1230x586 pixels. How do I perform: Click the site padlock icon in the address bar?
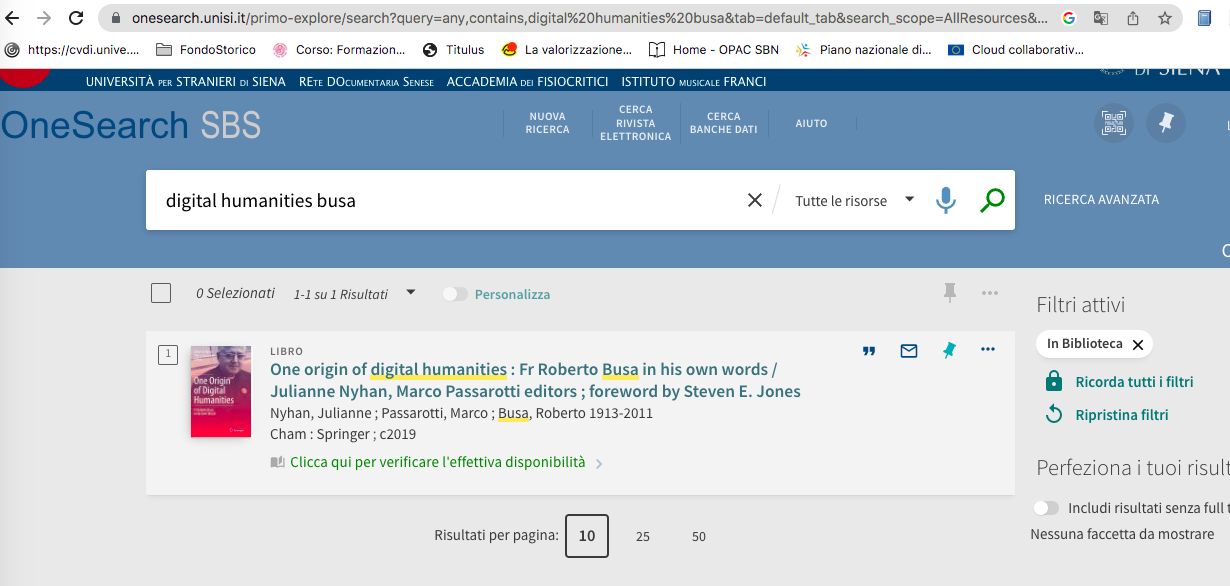click(116, 18)
